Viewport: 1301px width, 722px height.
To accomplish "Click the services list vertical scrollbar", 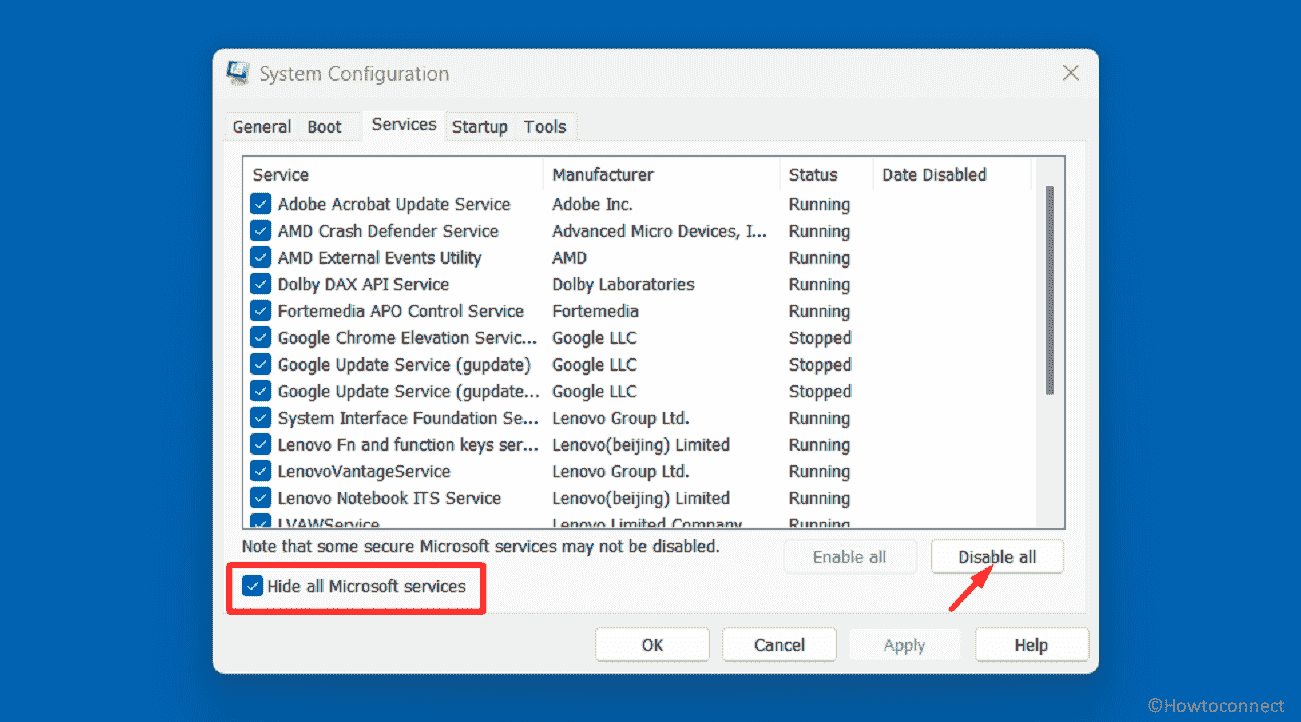I will click(1049, 290).
